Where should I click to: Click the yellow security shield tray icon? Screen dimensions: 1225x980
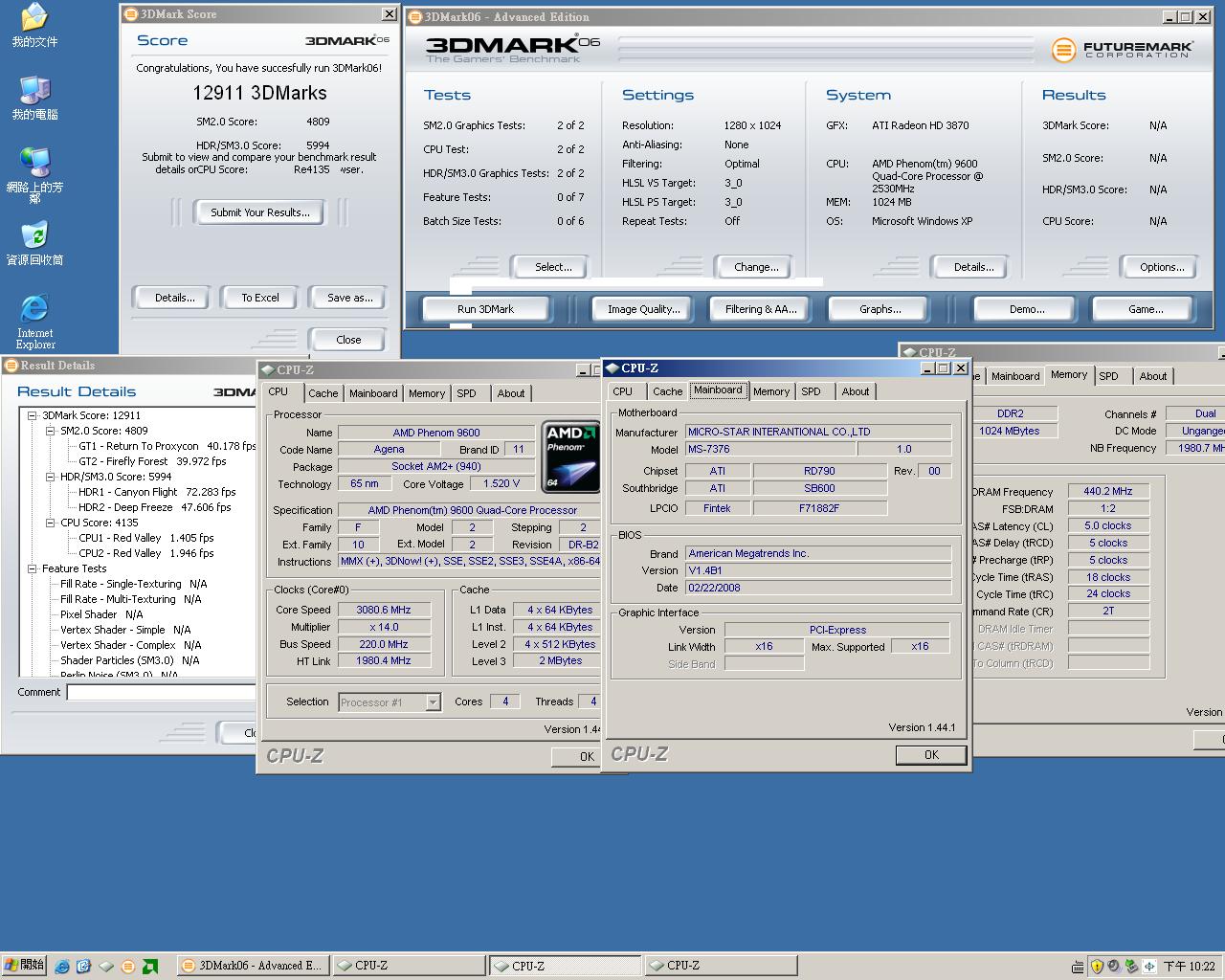[1097, 967]
